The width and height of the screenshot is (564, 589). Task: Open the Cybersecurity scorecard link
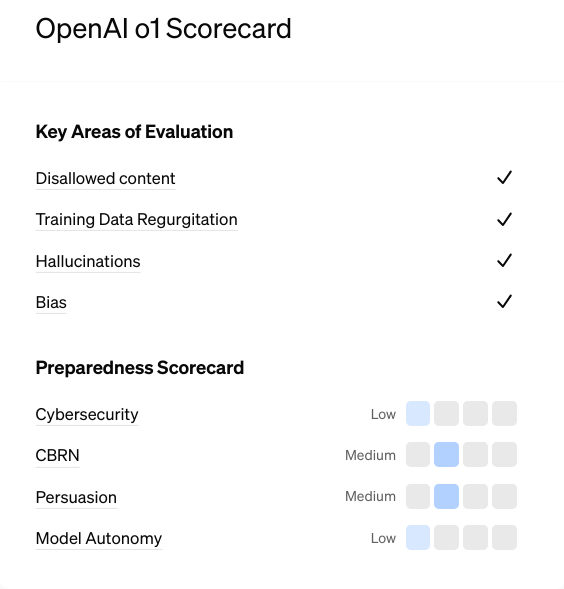pyautogui.click(x=87, y=415)
